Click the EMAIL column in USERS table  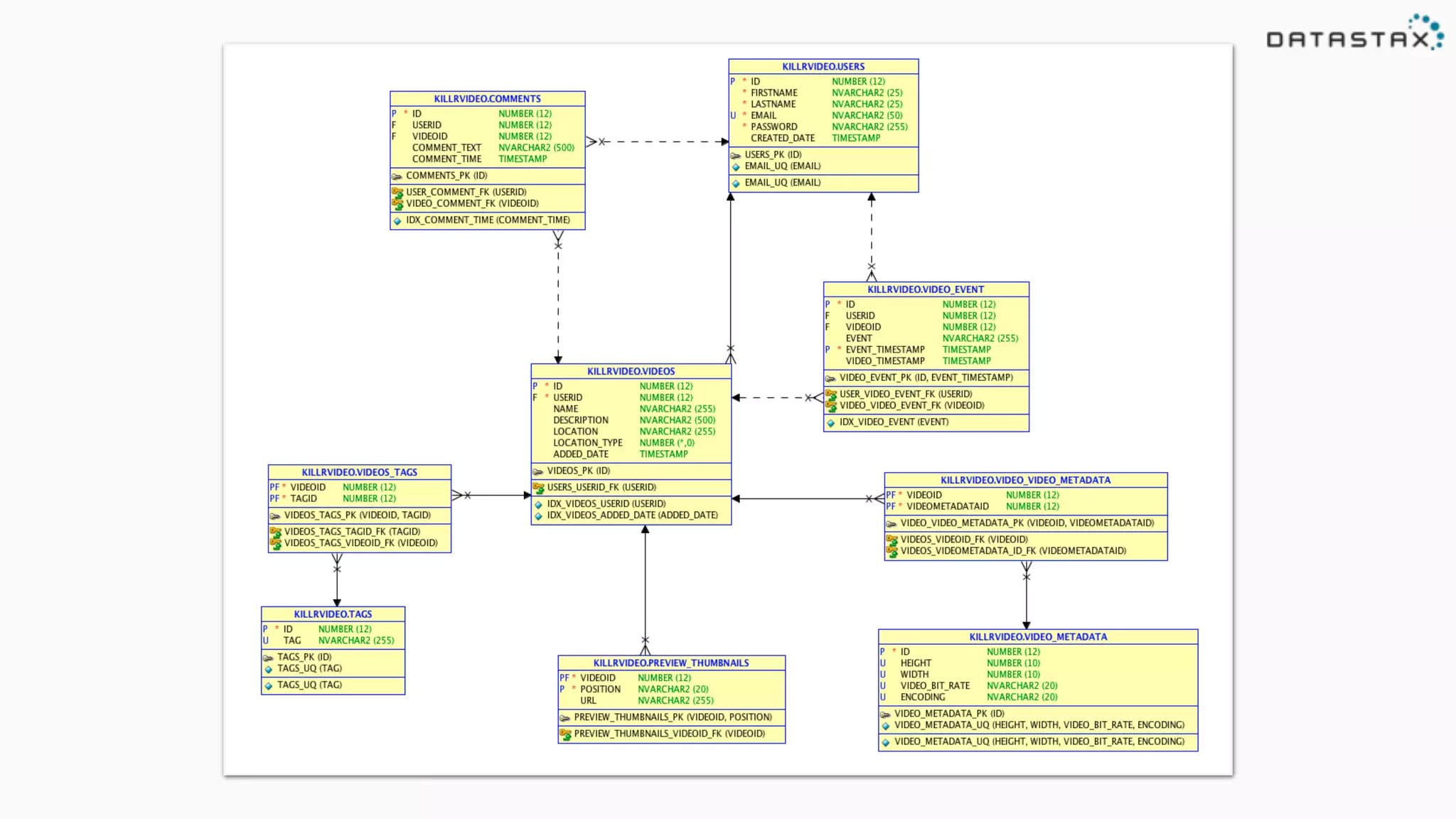click(x=764, y=115)
